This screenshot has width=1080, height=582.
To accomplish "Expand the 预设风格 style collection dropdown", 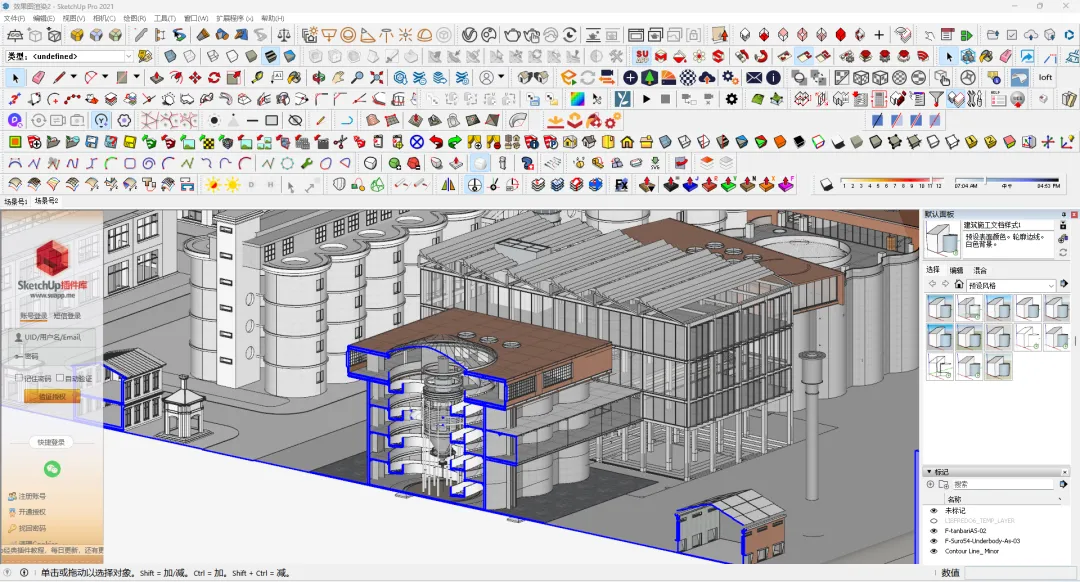I will point(1051,285).
